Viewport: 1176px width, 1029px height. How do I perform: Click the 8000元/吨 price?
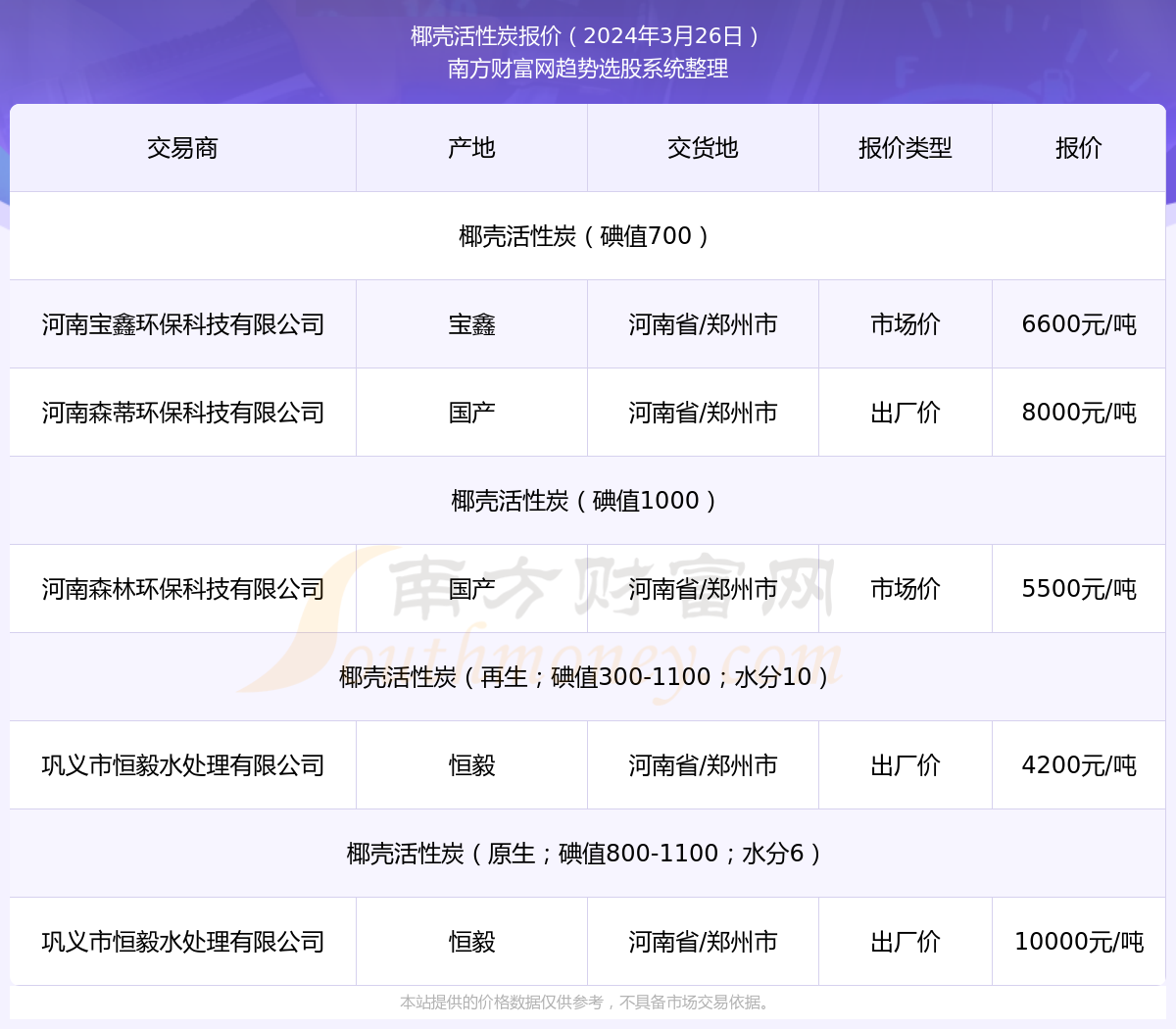coord(1079,413)
